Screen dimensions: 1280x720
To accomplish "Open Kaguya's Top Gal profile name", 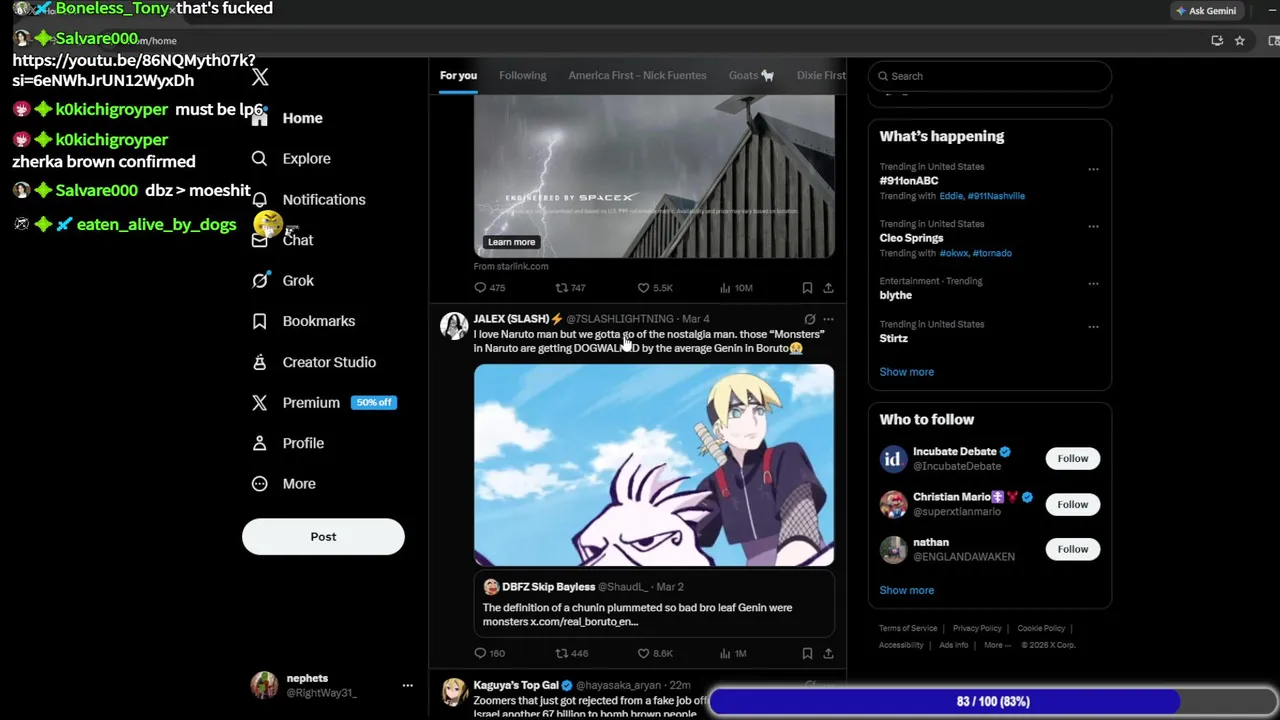I will point(516,685).
